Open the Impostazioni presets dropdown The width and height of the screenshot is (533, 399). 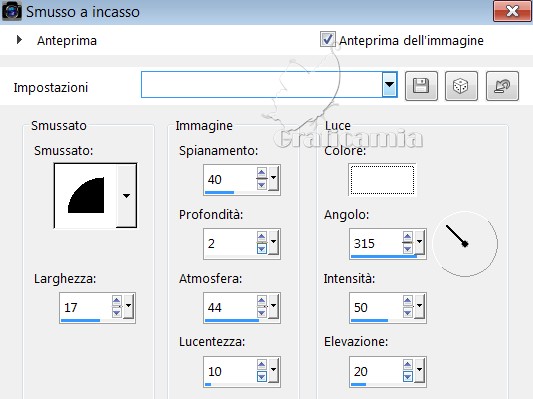point(390,84)
